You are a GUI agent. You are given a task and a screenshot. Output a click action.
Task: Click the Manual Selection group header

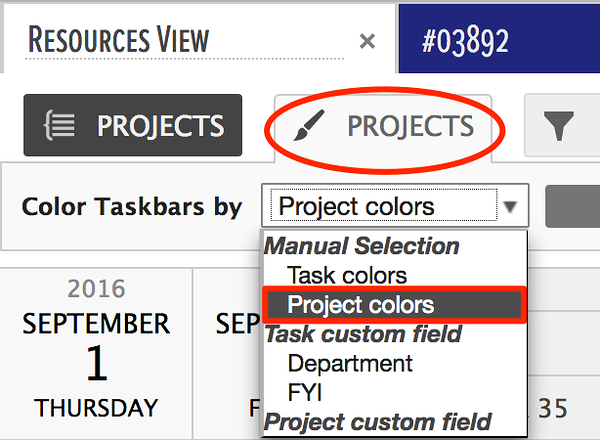click(x=362, y=246)
